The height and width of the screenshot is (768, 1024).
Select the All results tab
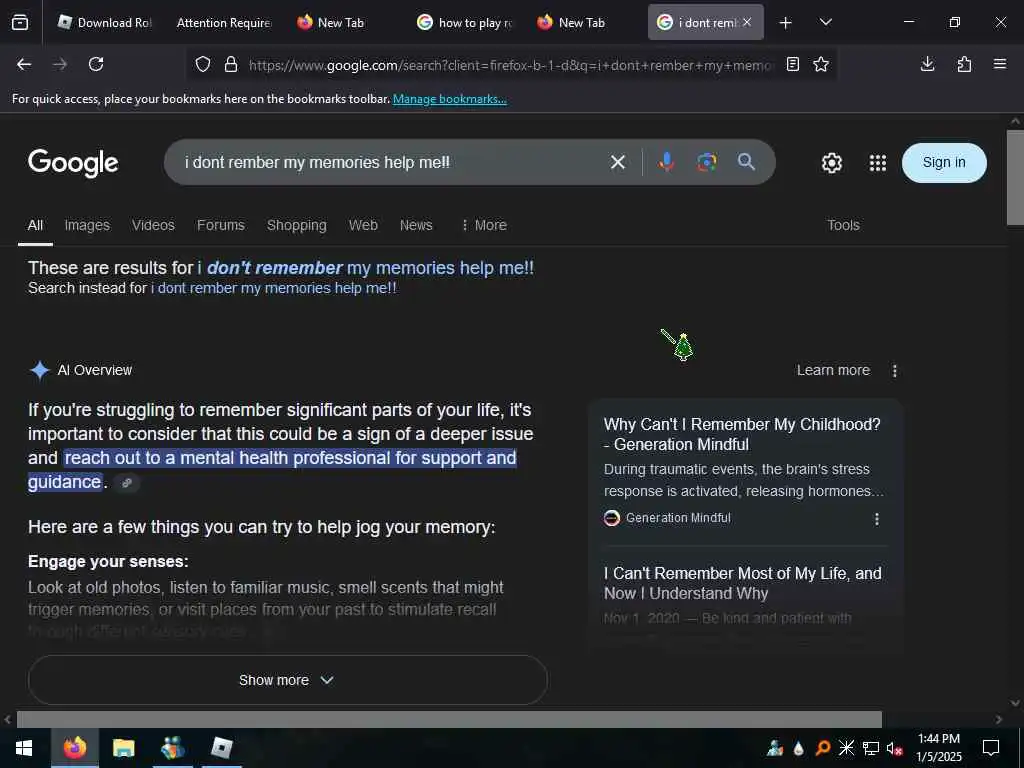[x=35, y=225]
